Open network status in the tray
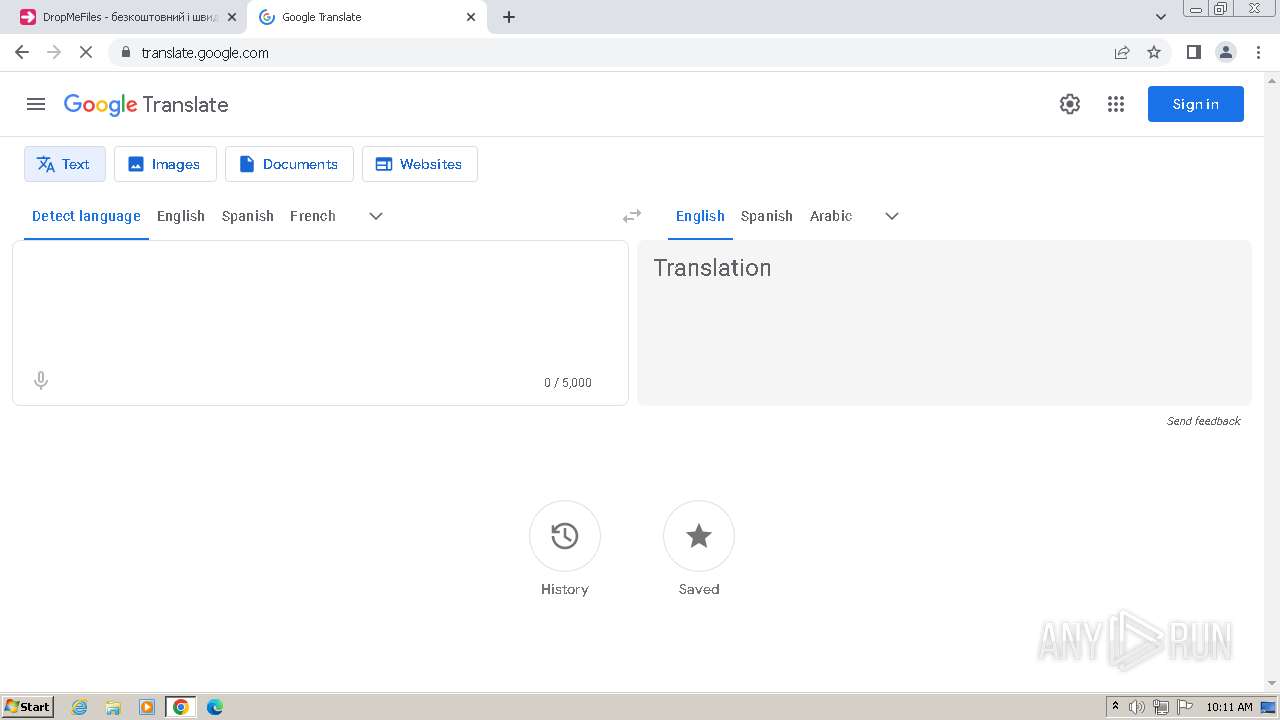Viewport: 1280px width, 720px height. [1161, 707]
